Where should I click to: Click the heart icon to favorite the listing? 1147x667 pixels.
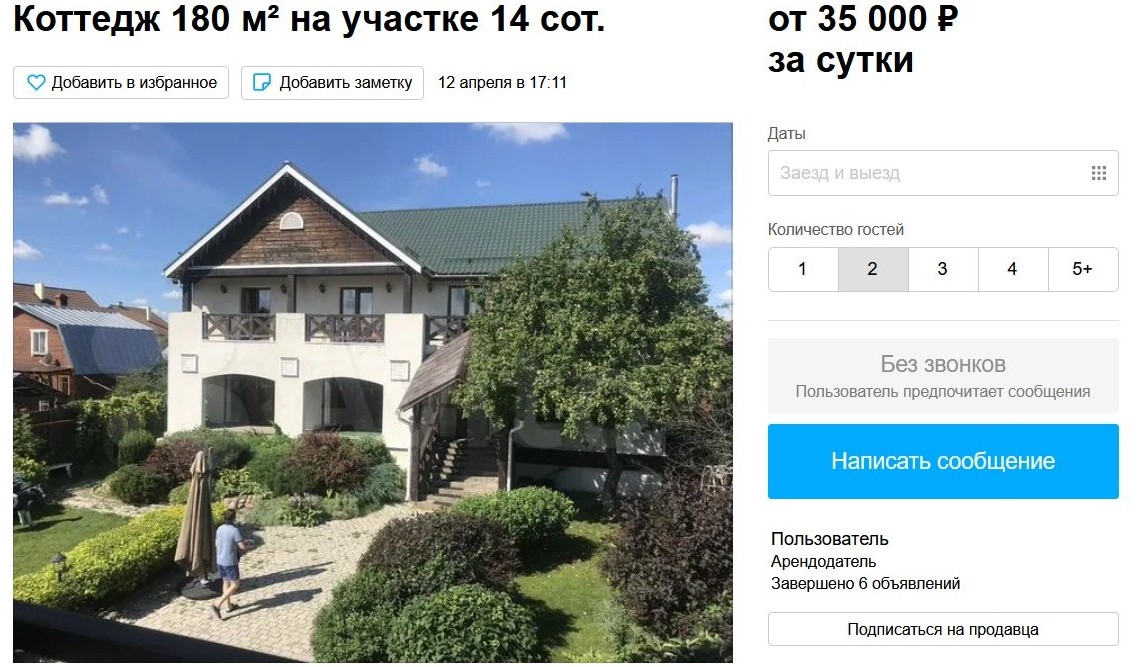pyautogui.click(x=37, y=83)
